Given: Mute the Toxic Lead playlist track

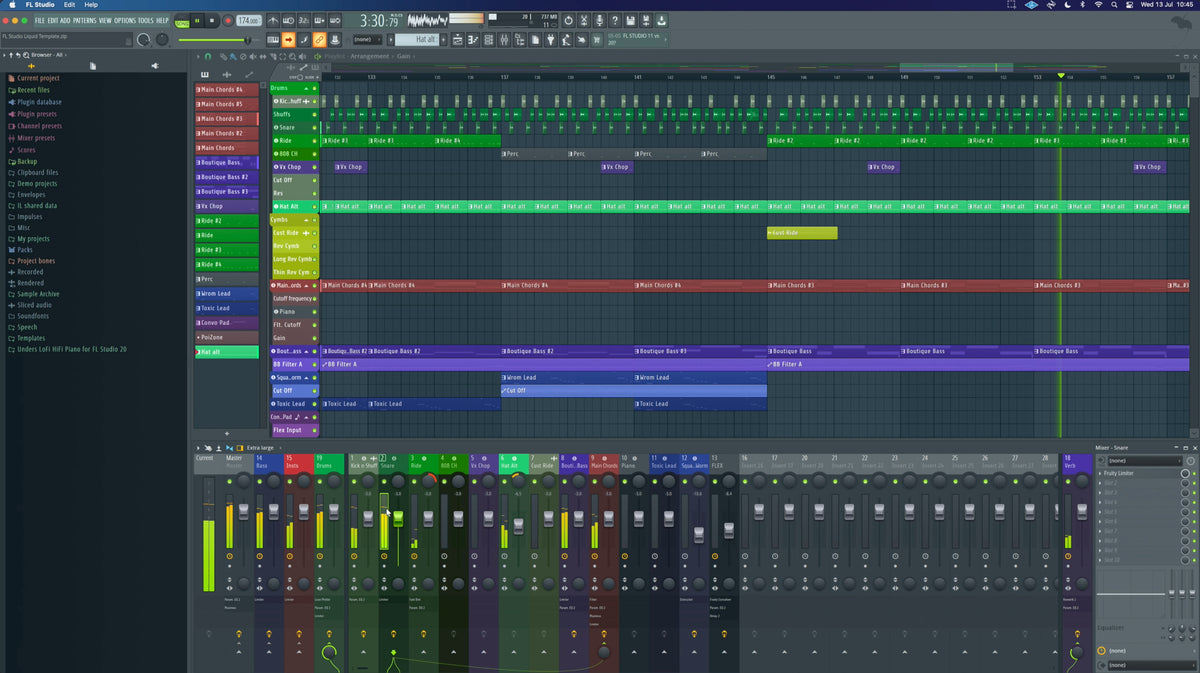Looking at the screenshot, I should [x=314, y=403].
